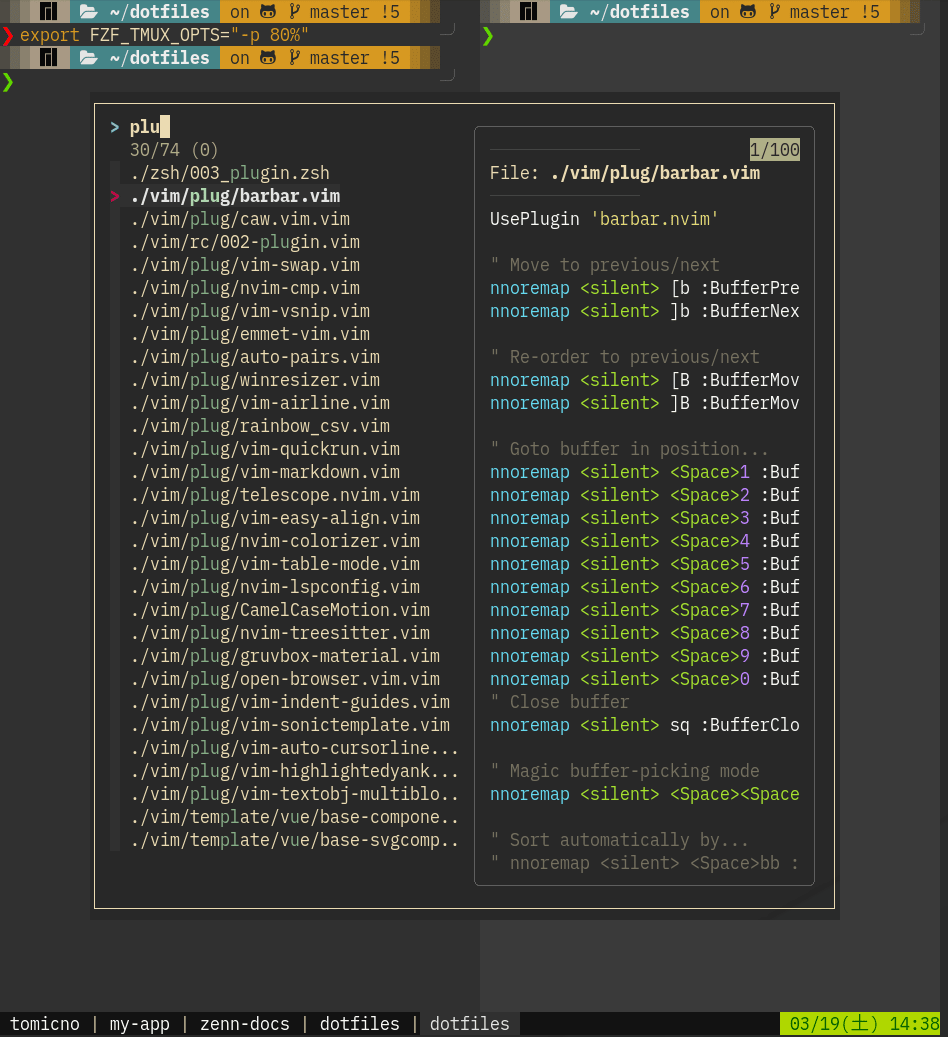Image resolution: width=948 pixels, height=1037 pixels.
Task: Select ./vim/plug/open-browser.vim.vim entry
Action: pos(285,679)
